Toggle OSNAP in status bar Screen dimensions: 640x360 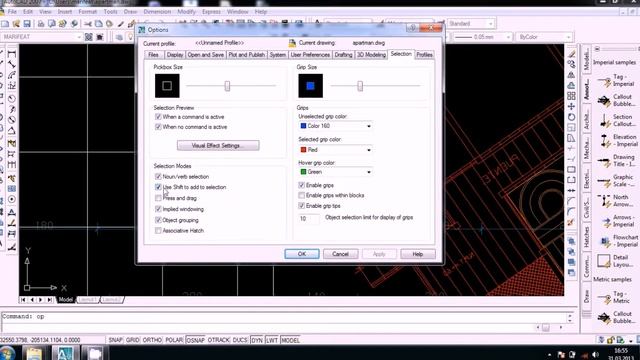[x=195, y=340]
